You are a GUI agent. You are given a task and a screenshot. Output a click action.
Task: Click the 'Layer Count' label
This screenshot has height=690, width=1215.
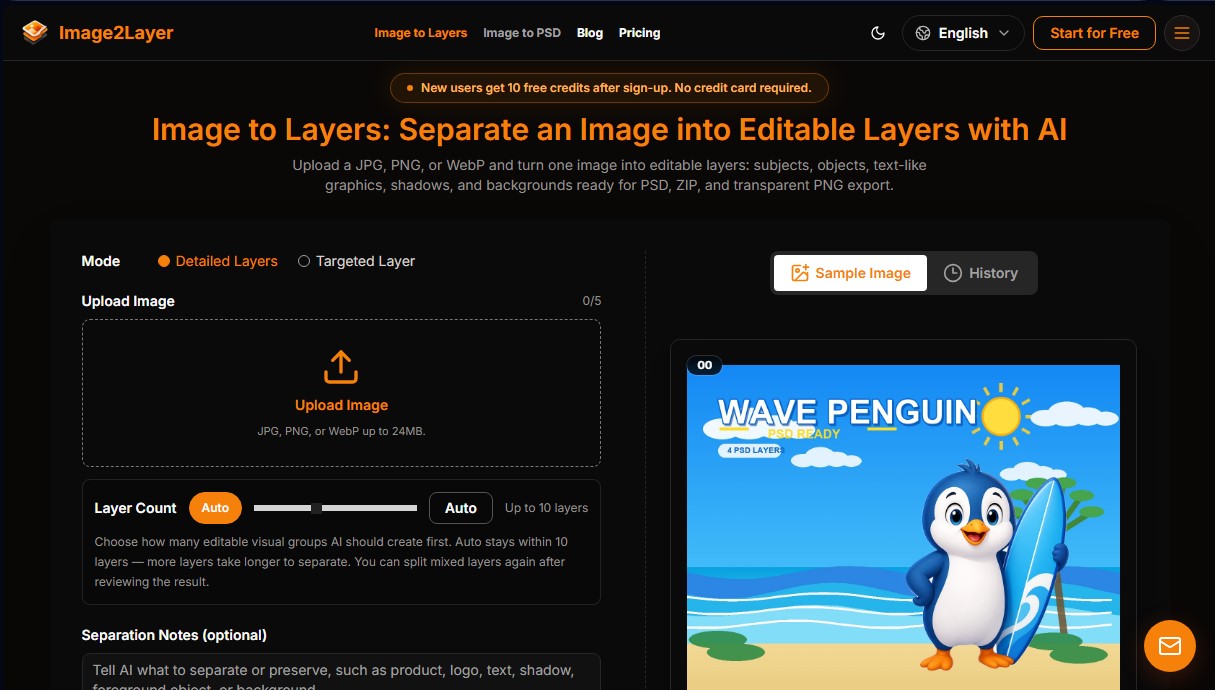135,508
